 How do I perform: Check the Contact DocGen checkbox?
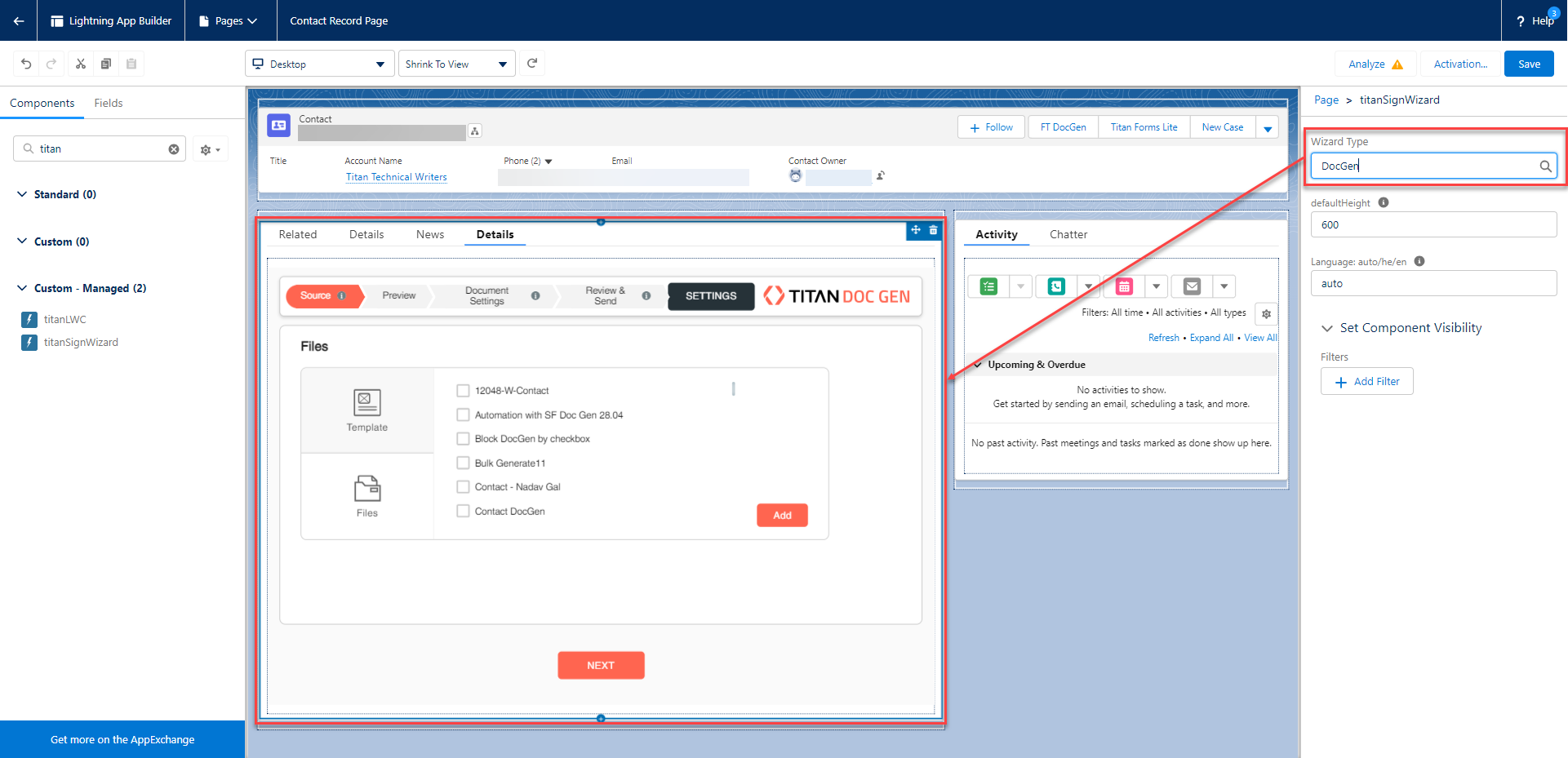pyautogui.click(x=463, y=511)
